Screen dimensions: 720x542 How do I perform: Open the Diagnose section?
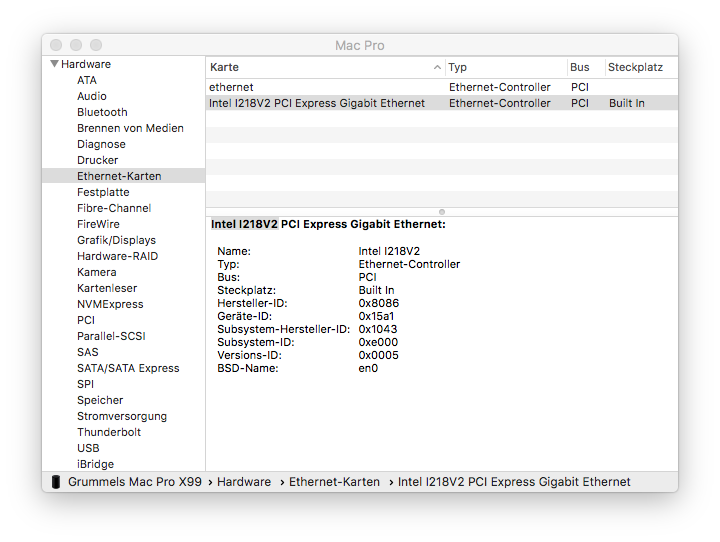point(101,144)
